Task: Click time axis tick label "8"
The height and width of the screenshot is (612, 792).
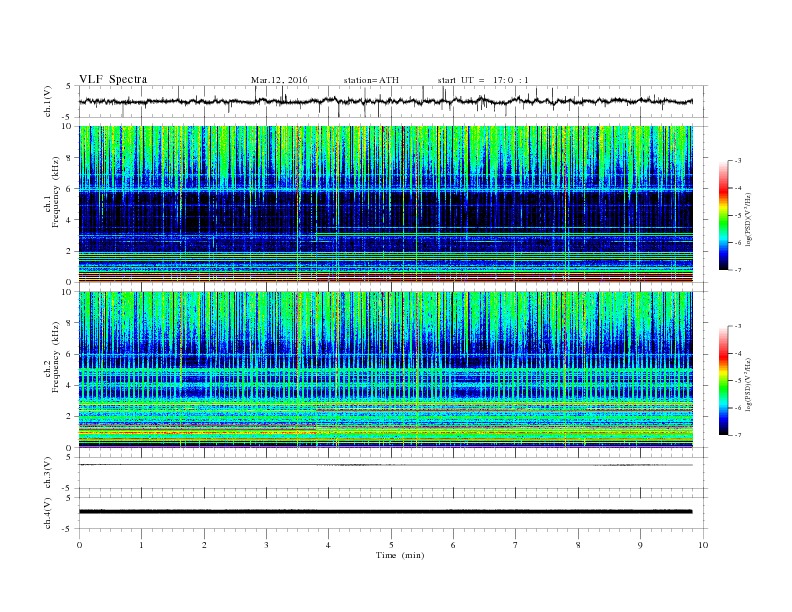Action: point(578,545)
